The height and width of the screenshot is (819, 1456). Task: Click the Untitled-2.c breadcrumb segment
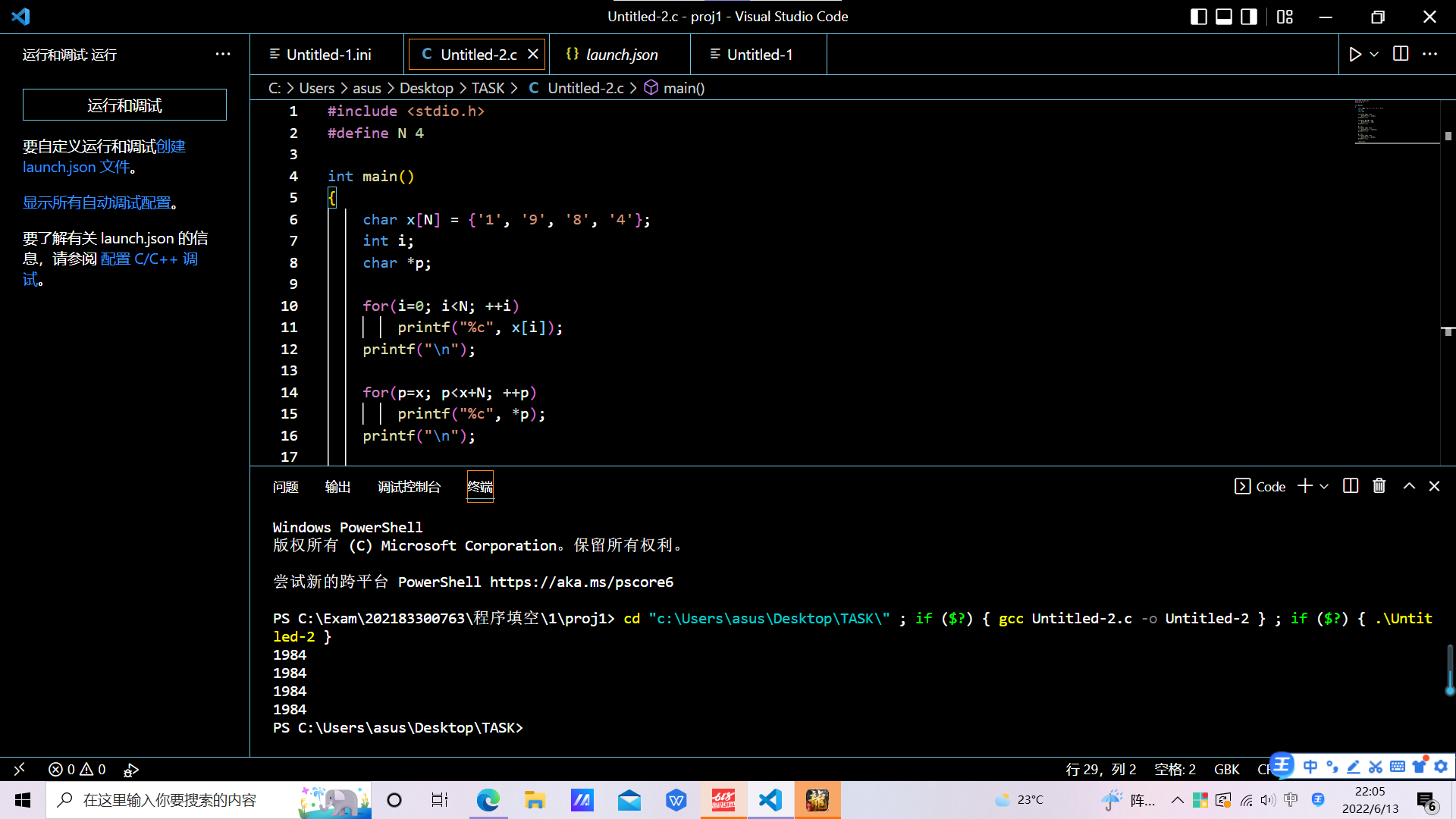coord(576,89)
